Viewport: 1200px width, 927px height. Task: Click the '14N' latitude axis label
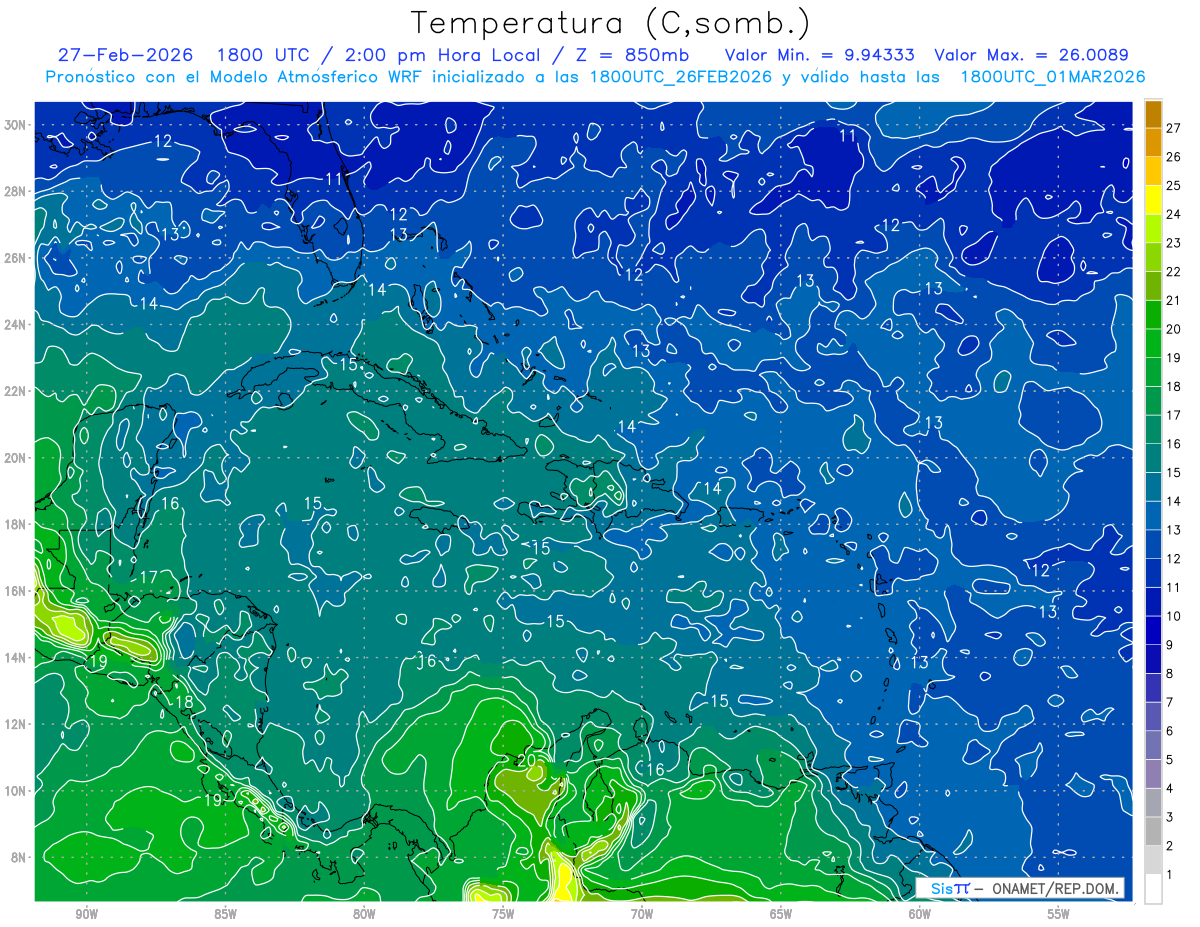pos(17,657)
